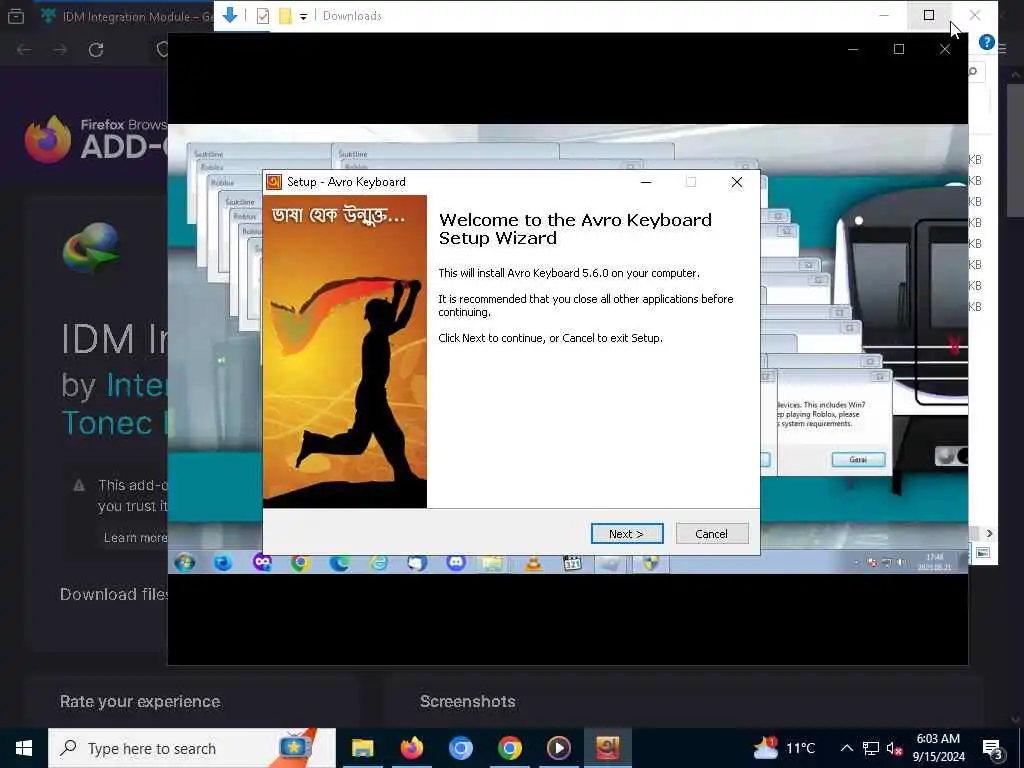Open the notification center with 3 alerts
This screenshot has height=768, width=1024.
(x=992, y=749)
